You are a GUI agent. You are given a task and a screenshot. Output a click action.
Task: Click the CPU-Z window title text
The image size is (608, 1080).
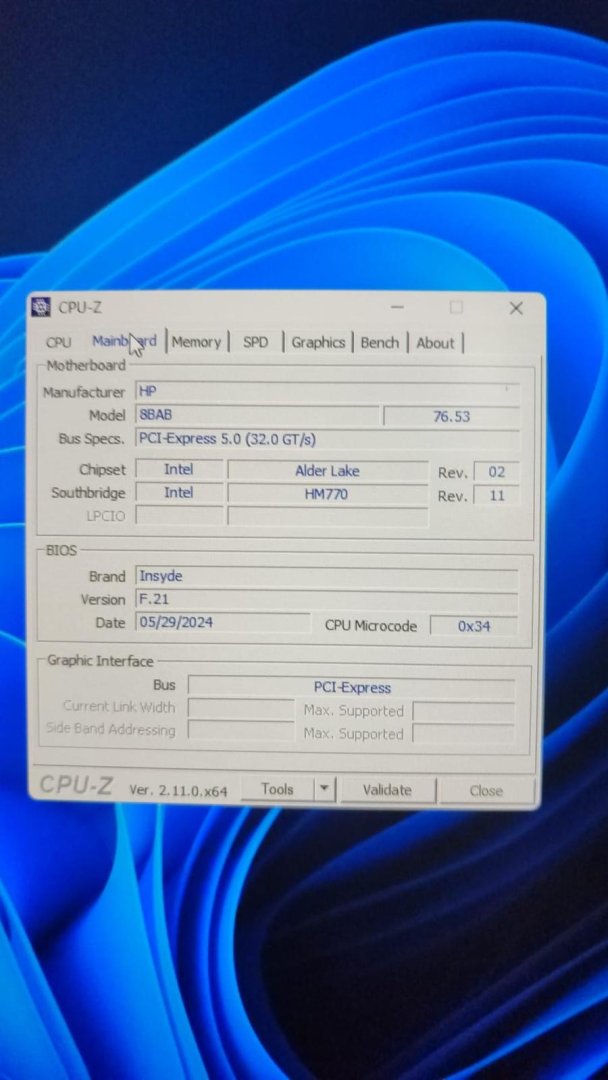80,308
